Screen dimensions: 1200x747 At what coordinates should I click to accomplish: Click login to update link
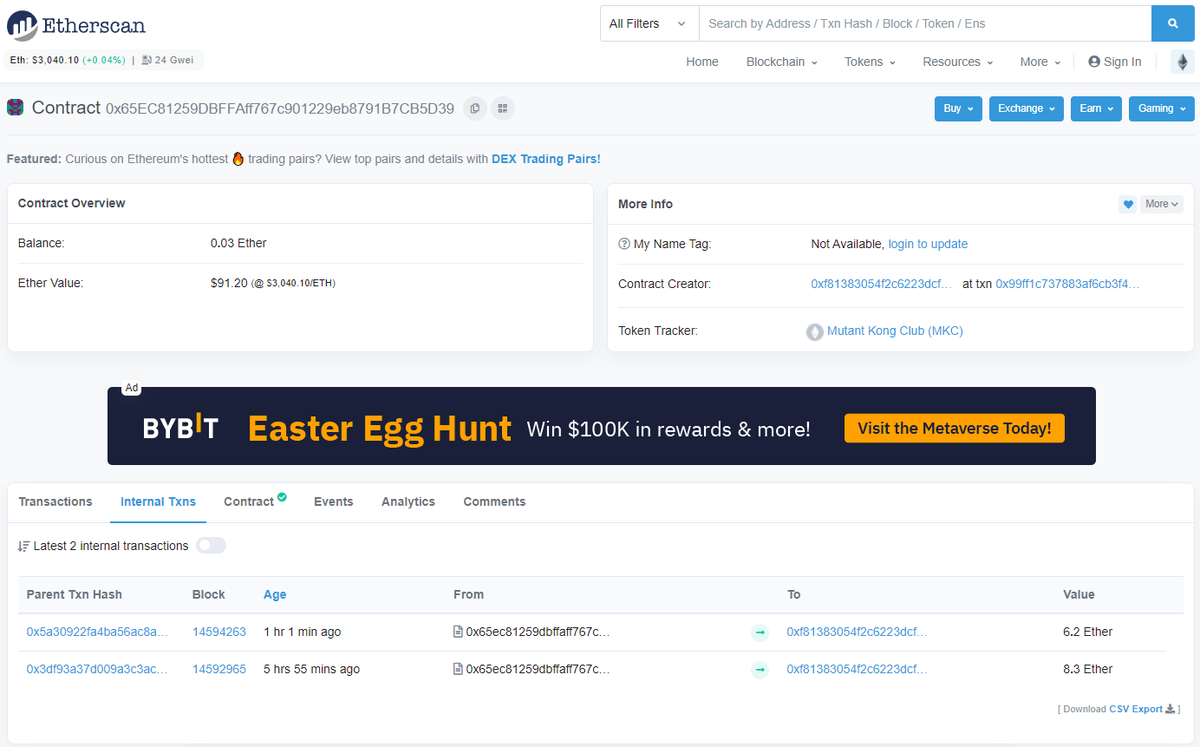(928, 244)
